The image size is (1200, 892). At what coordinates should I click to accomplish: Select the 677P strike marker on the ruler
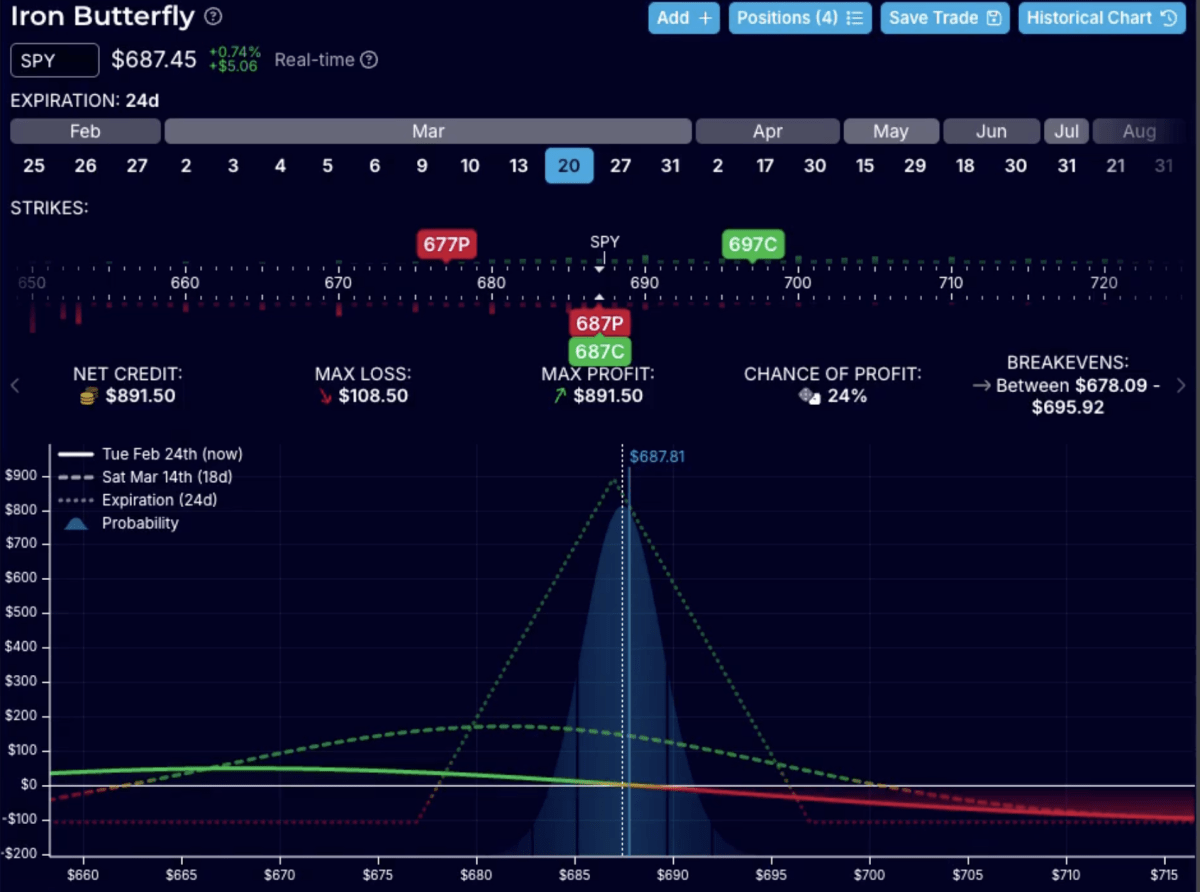click(x=446, y=244)
